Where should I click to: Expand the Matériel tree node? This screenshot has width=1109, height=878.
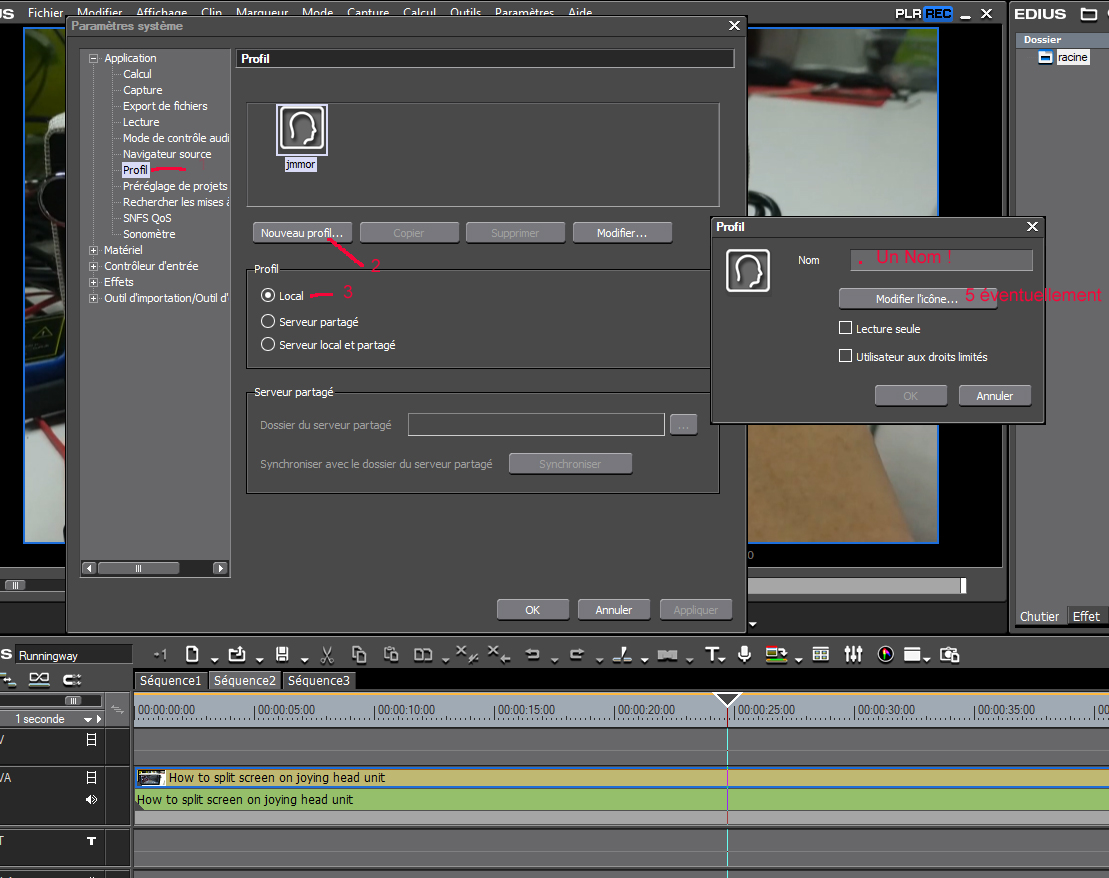point(94,250)
